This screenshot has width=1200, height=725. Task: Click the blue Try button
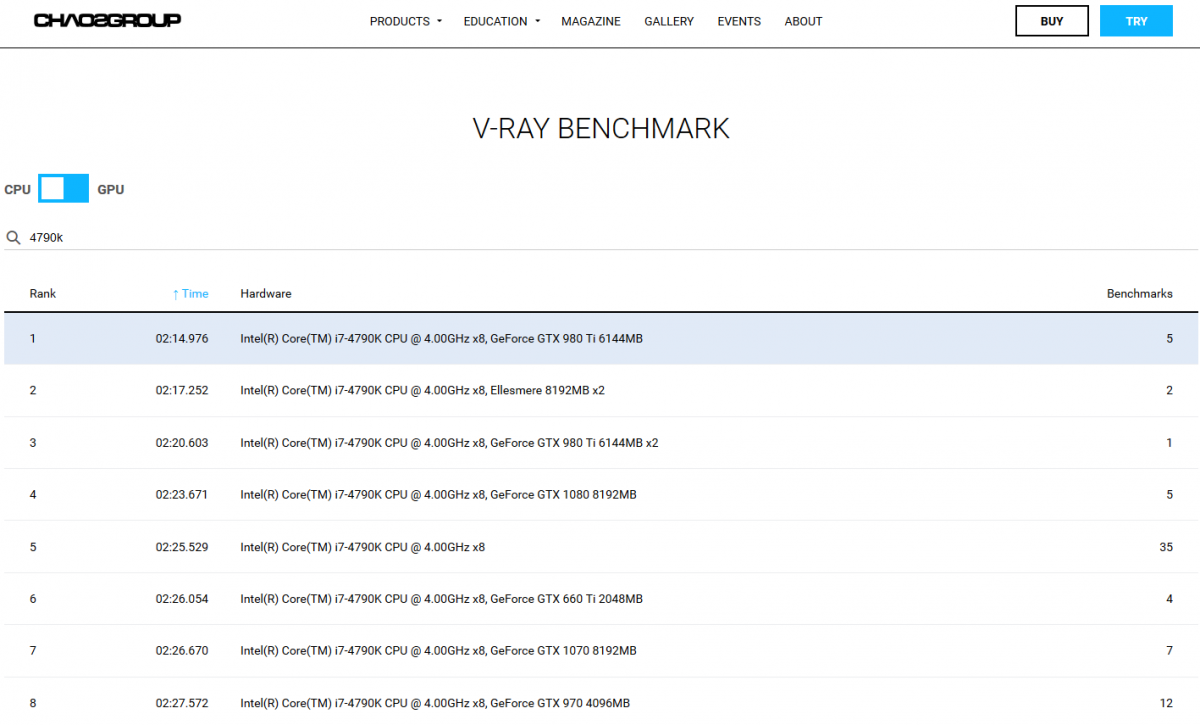coord(1136,21)
